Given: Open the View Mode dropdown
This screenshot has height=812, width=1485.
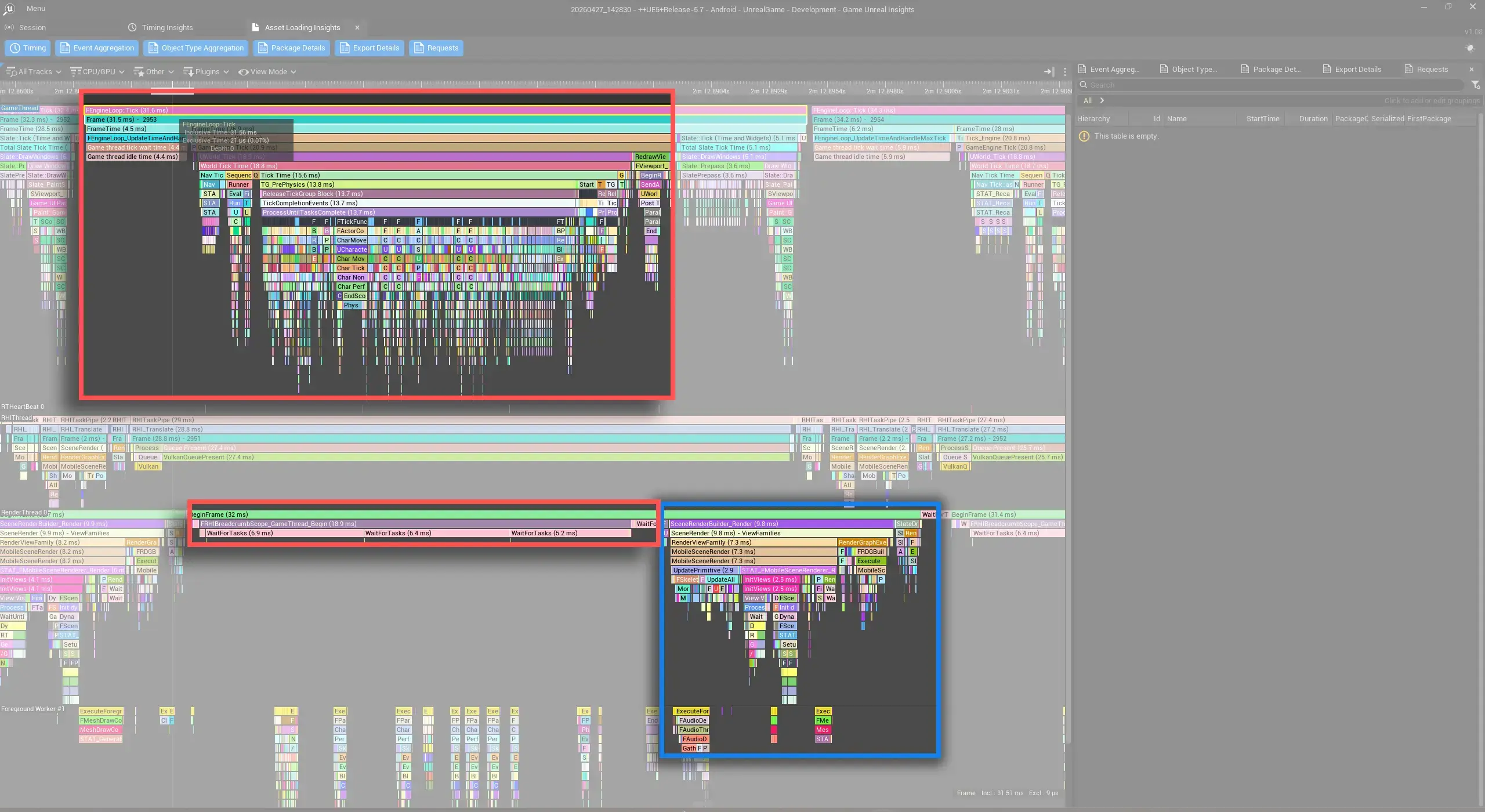Looking at the screenshot, I should (267, 72).
